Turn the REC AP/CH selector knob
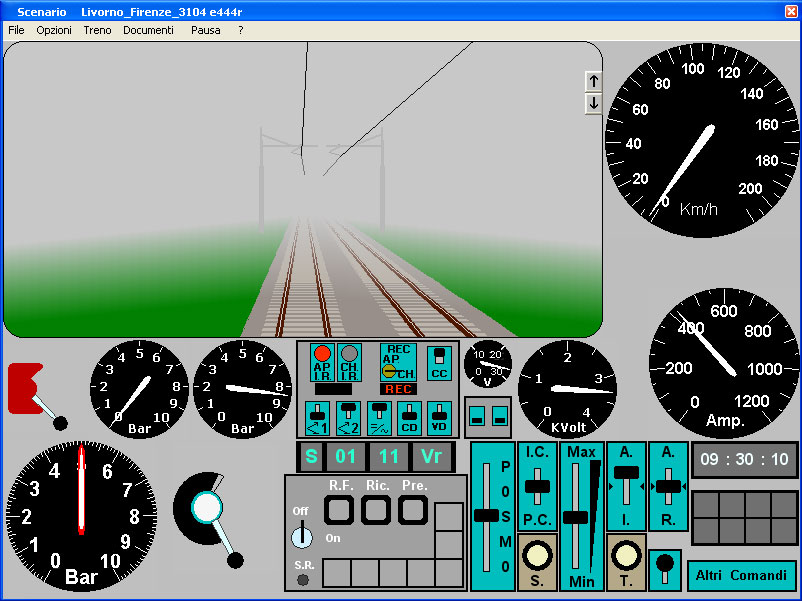 pos(389,371)
